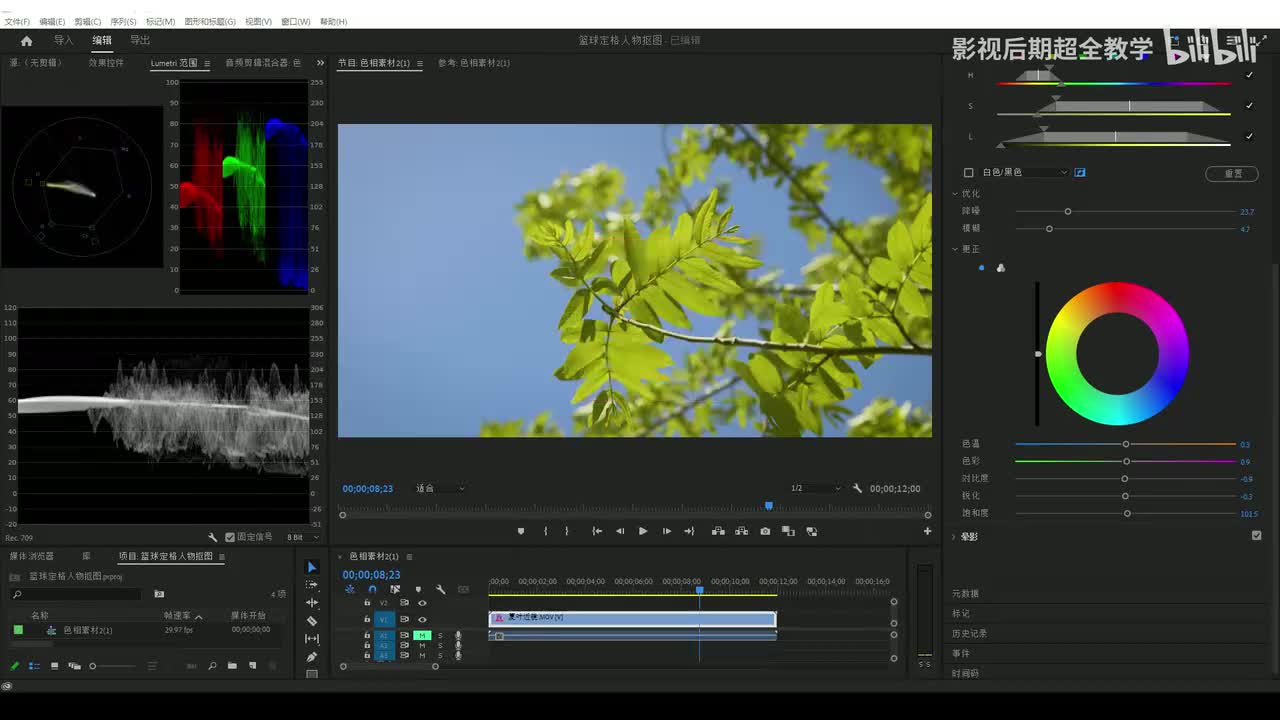Collapse the 优化 section
Image resolution: width=1280 pixels, height=720 pixels.
coord(956,194)
